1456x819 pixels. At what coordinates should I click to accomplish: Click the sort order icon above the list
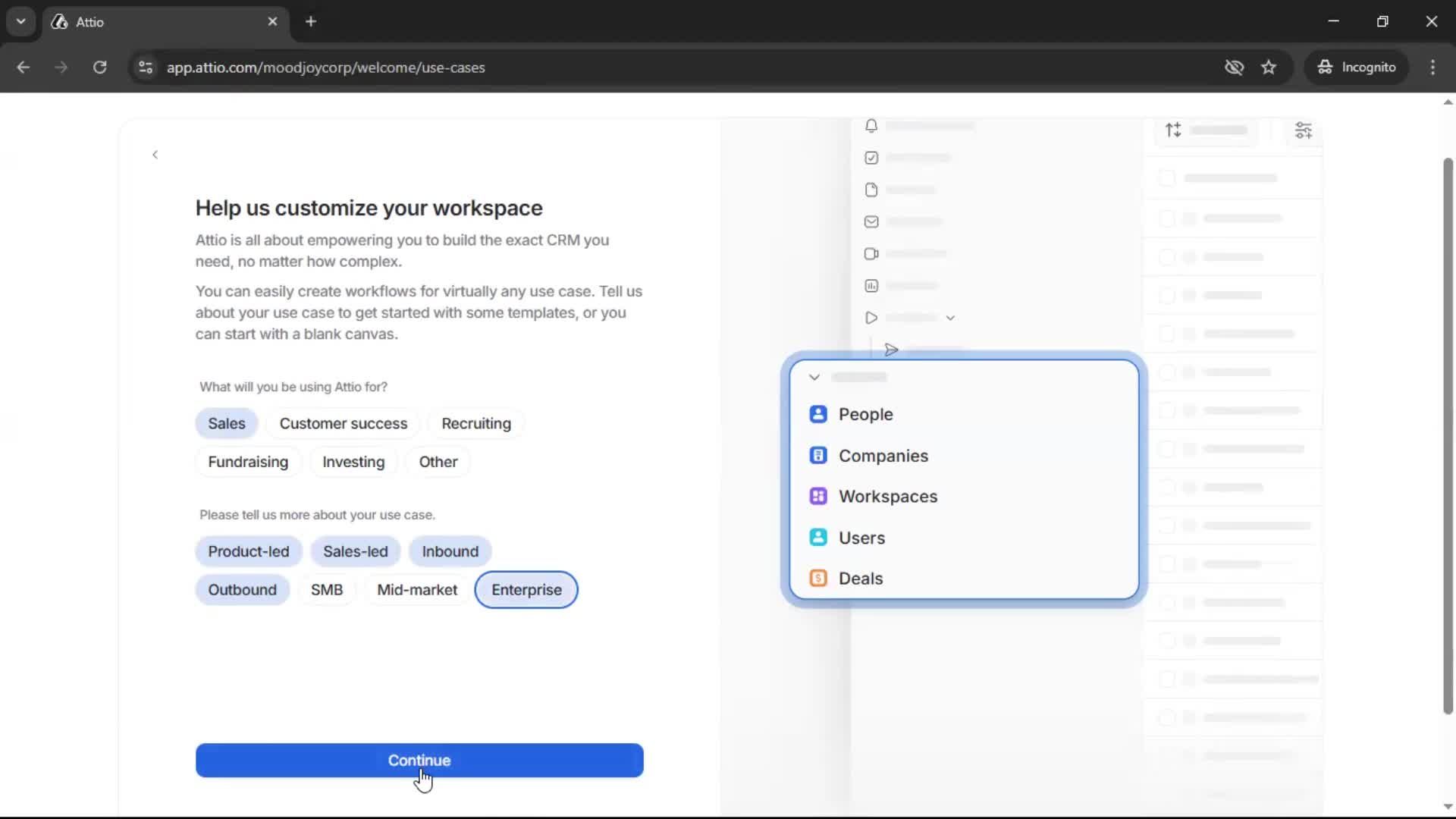(x=1172, y=130)
